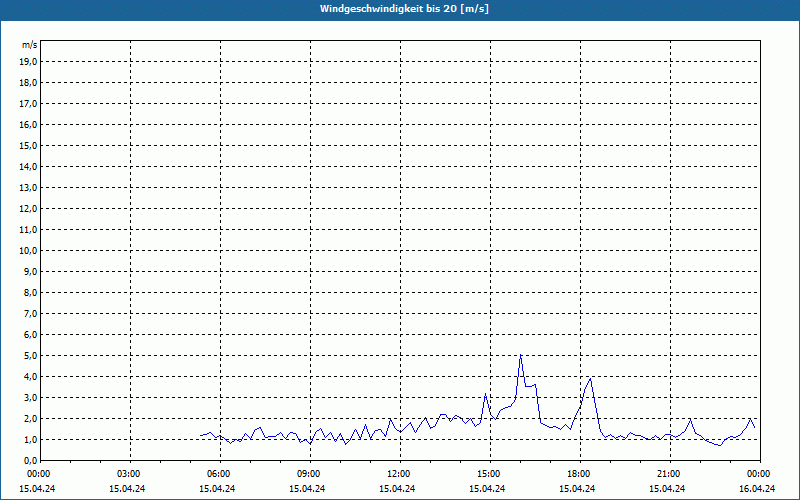The image size is (800, 500).
Task: Select the '1,0' y-axis label
Action: (30, 439)
